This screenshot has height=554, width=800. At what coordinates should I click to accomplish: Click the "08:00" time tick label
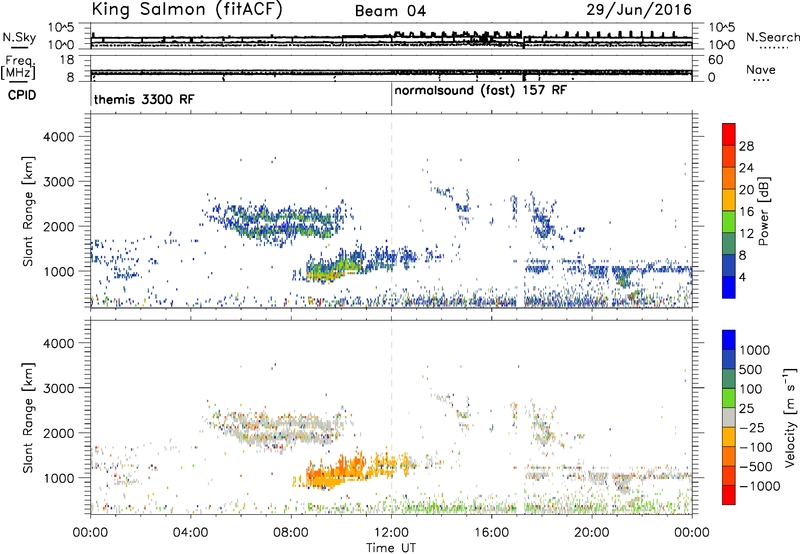291,533
